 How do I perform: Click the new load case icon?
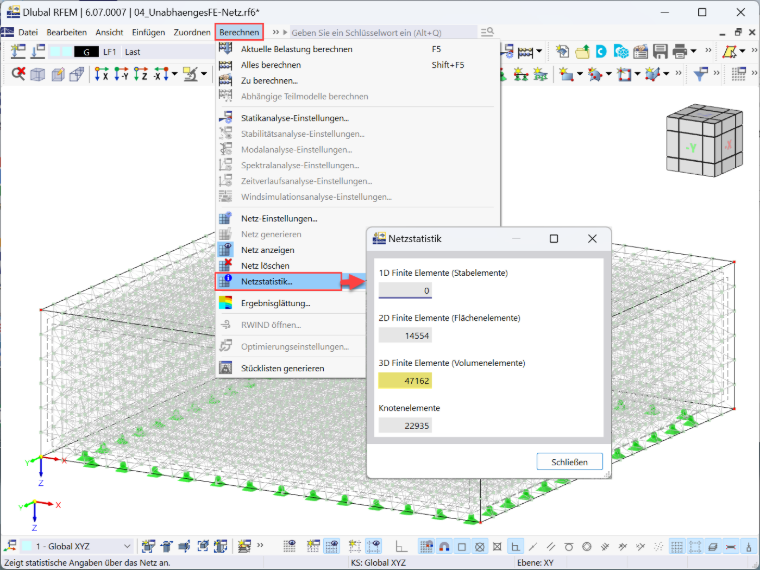pyautogui.click(x=18, y=51)
